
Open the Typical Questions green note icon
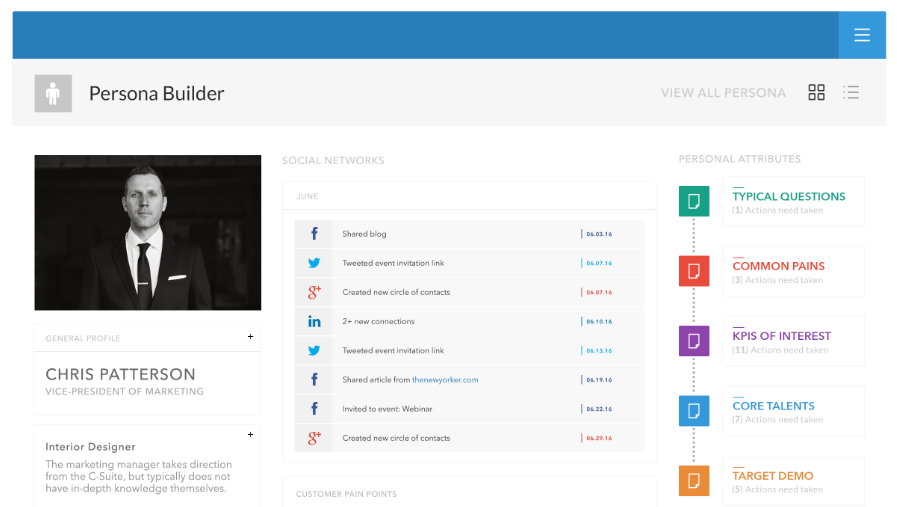click(694, 201)
